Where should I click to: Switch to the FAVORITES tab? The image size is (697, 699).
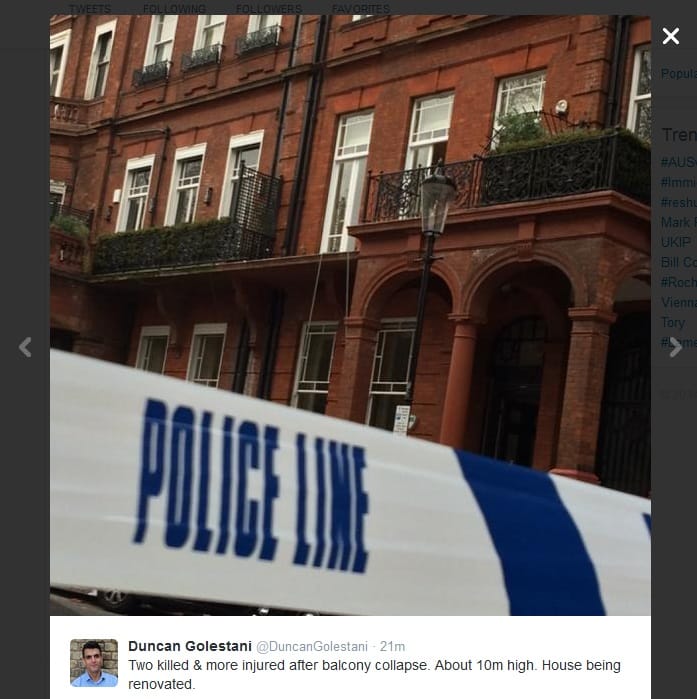[361, 9]
